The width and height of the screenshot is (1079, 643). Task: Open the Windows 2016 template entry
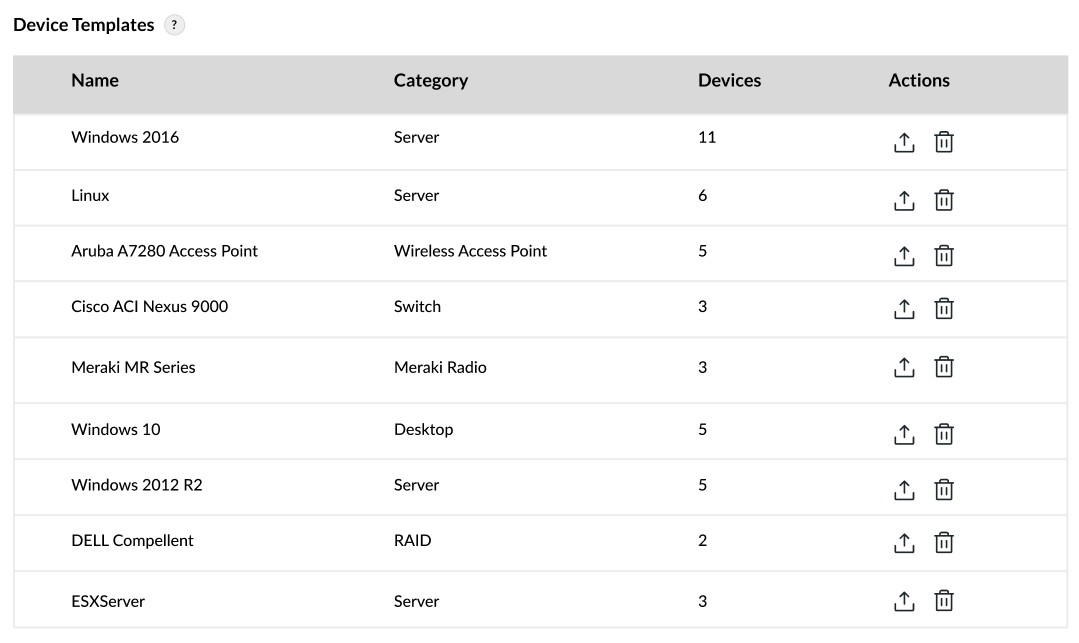[125, 137]
